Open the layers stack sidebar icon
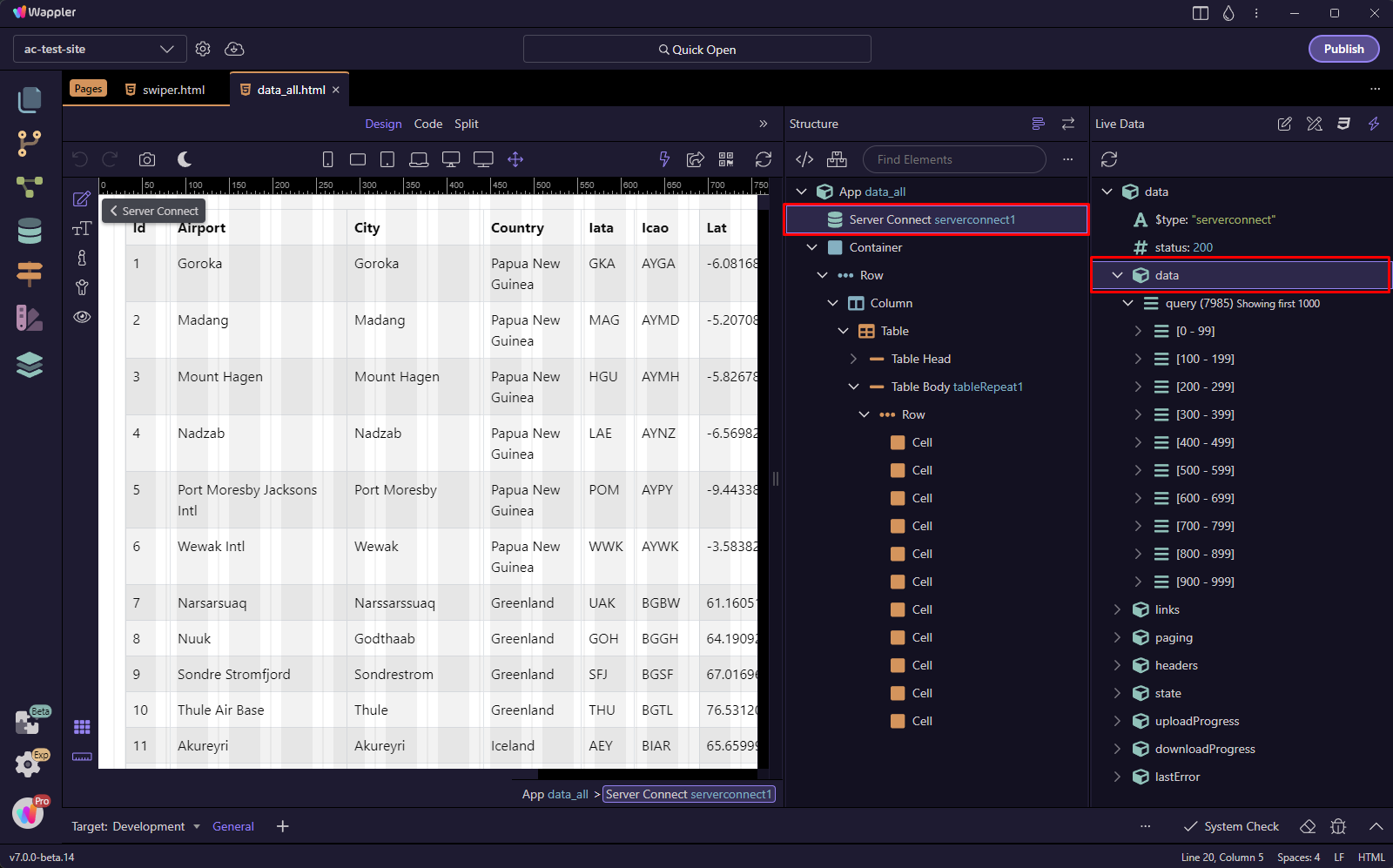The height and width of the screenshot is (868, 1393). 30,365
